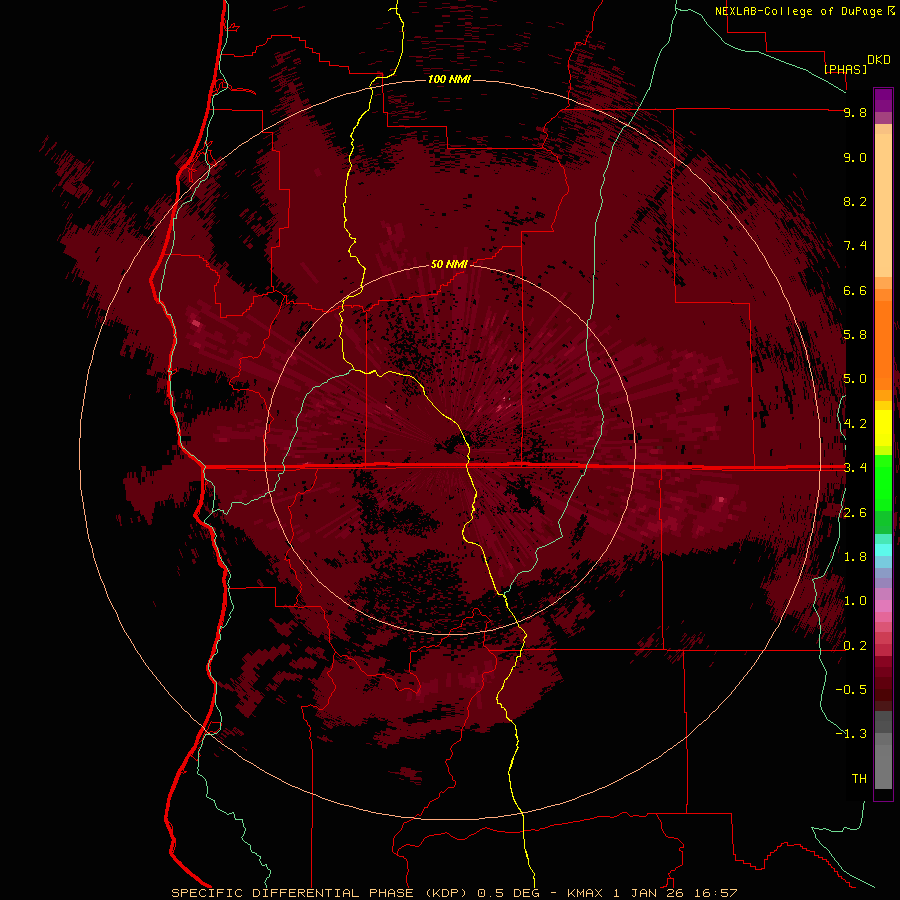Click the 9.0 value on the color scale
Viewport: 900px width, 900px height.
(x=855, y=157)
